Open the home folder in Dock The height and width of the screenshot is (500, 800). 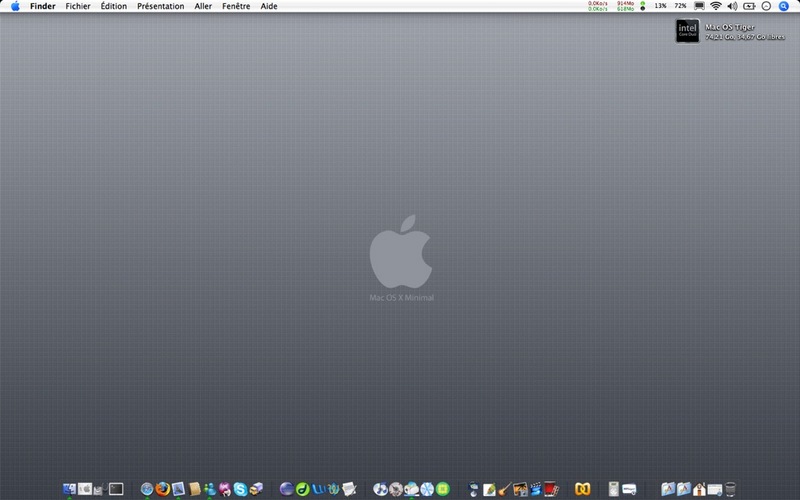[699, 489]
